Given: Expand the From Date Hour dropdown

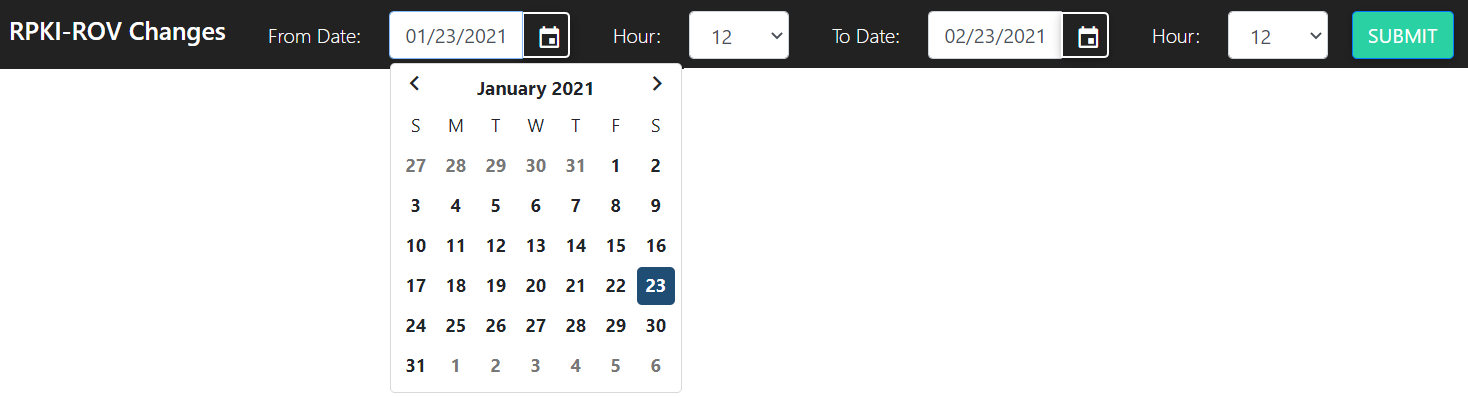Looking at the screenshot, I should coord(739,36).
